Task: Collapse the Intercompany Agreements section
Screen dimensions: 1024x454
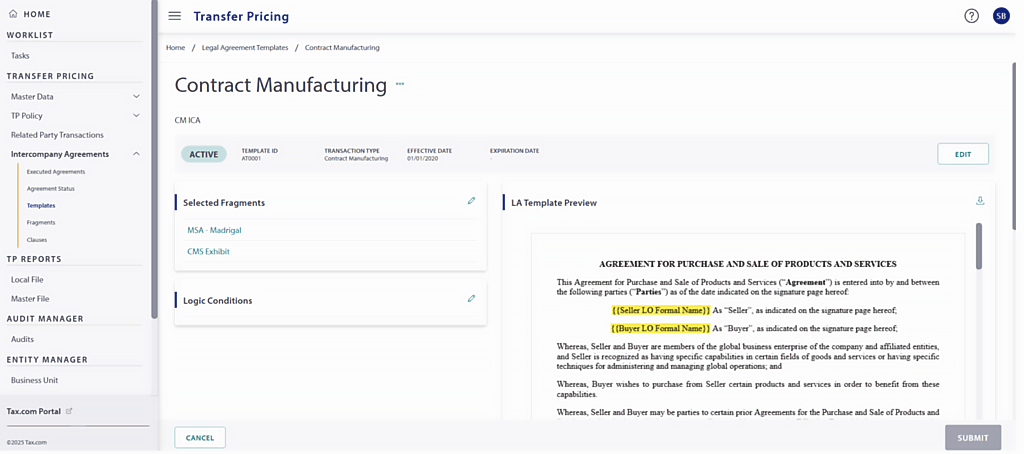Action: [136, 154]
